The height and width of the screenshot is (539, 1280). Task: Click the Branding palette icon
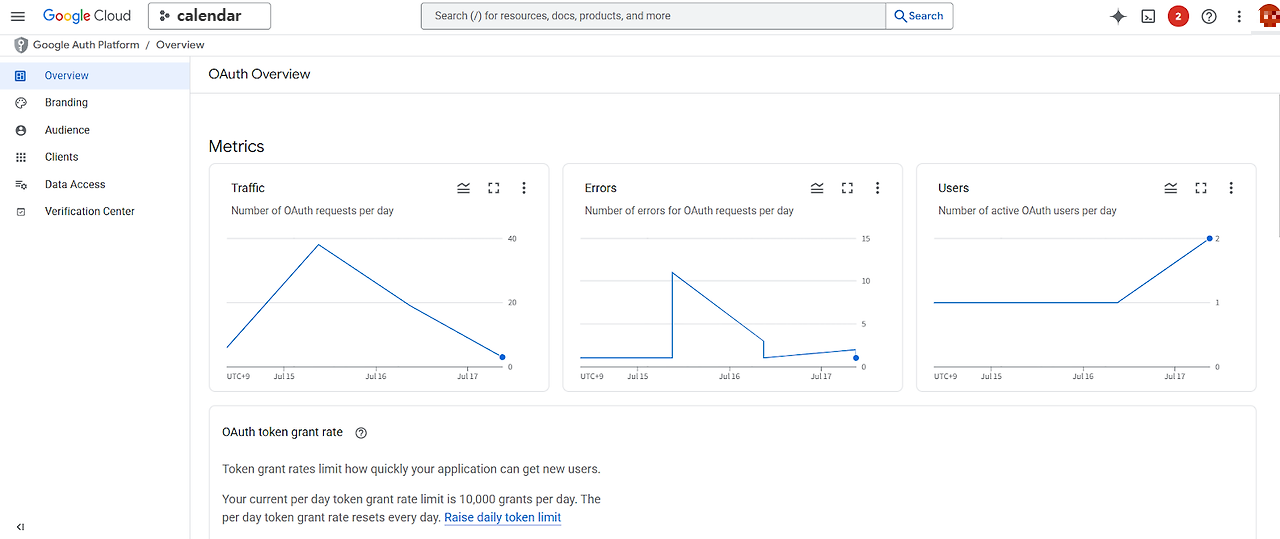(x=20, y=103)
